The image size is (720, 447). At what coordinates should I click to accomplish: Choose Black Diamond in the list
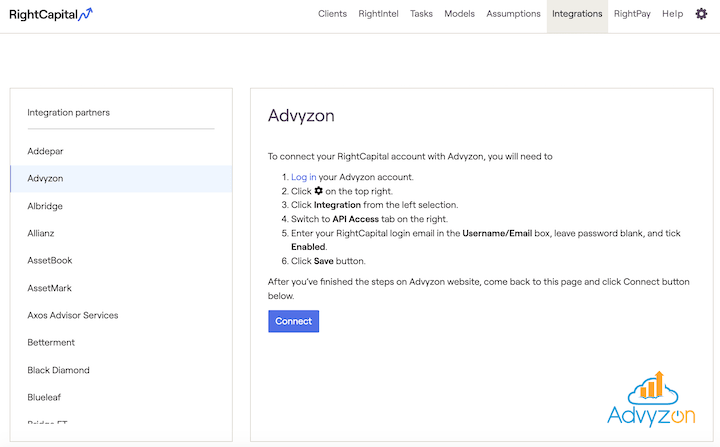pyautogui.click(x=121, y=370)
